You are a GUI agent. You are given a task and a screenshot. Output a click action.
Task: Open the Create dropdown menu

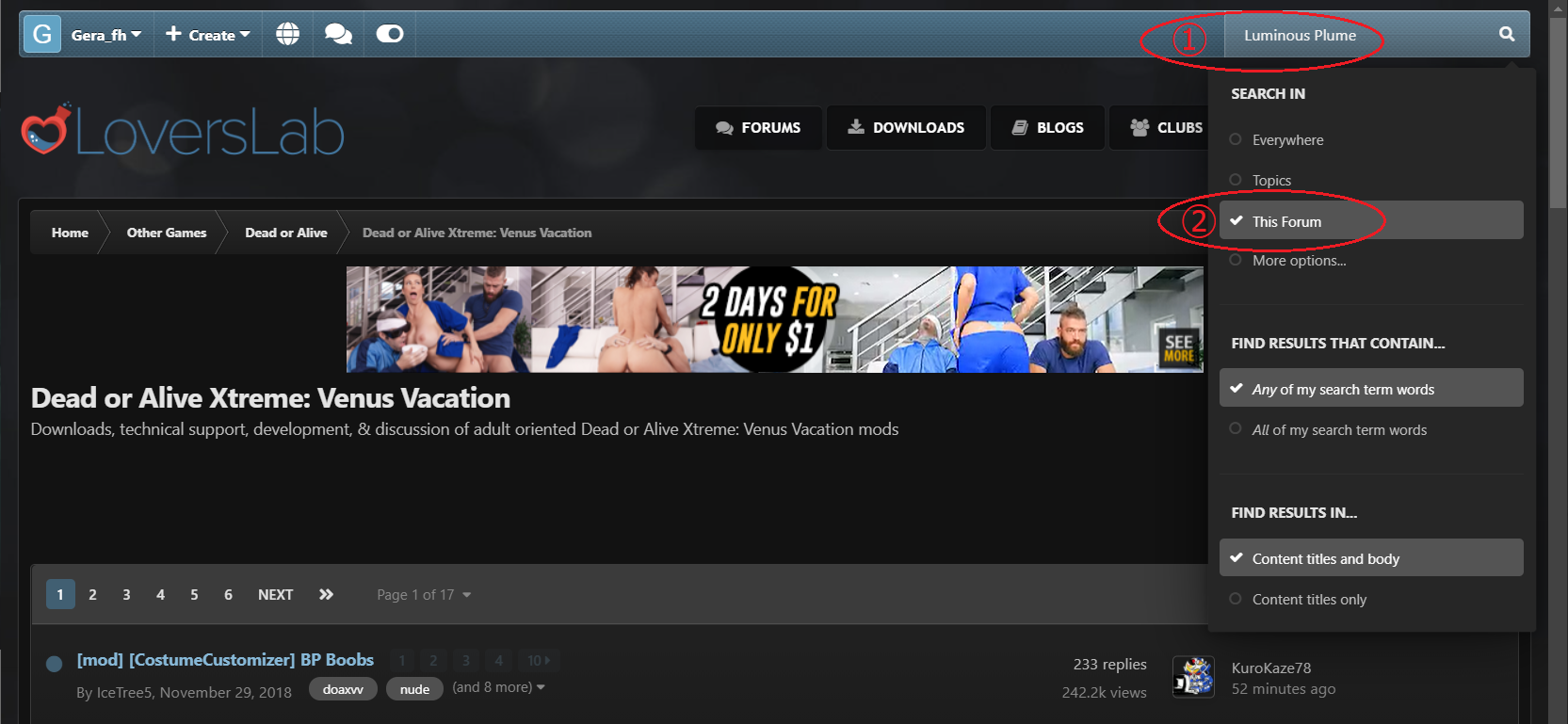point(208,35)
